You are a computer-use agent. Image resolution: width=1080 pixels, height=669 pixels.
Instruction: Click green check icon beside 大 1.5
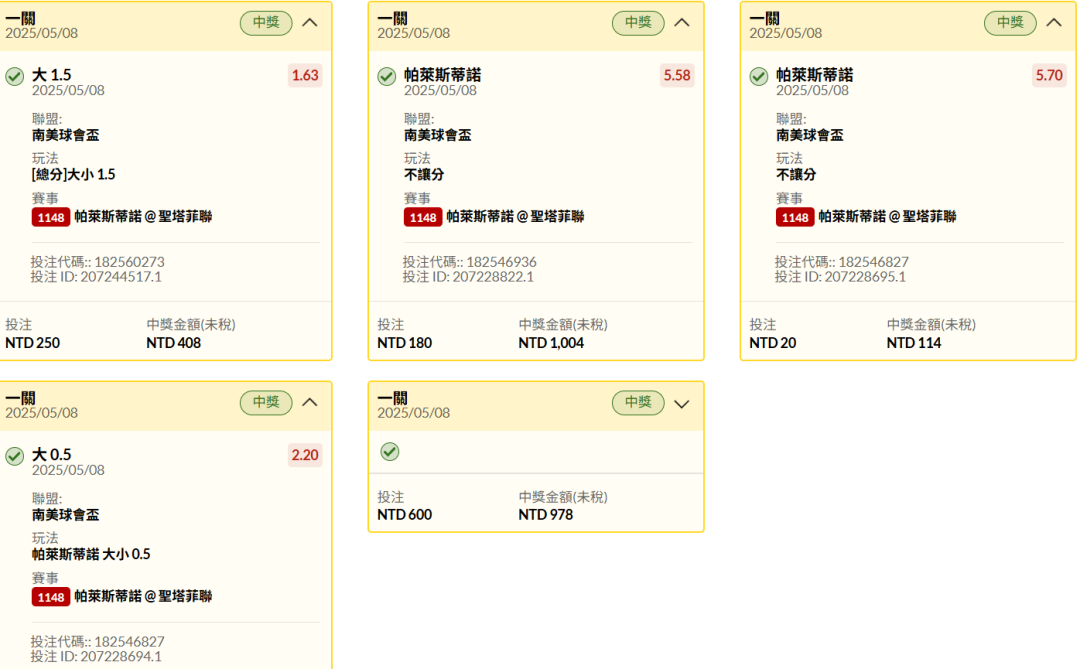point(14,76)
